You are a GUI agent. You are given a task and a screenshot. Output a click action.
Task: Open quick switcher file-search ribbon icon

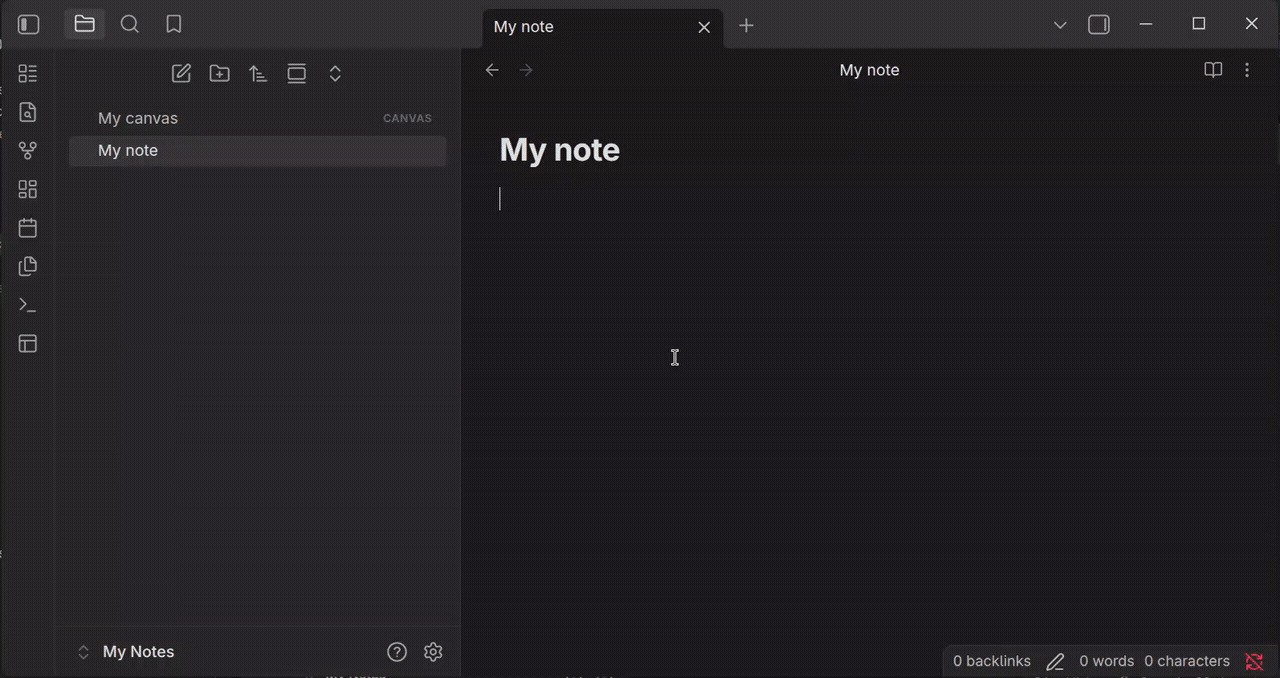[28, 112]
